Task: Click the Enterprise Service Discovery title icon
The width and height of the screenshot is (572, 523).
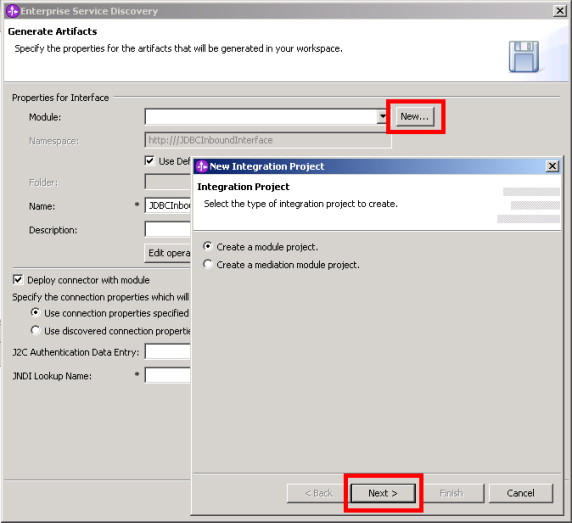Action: pos(12,11)
